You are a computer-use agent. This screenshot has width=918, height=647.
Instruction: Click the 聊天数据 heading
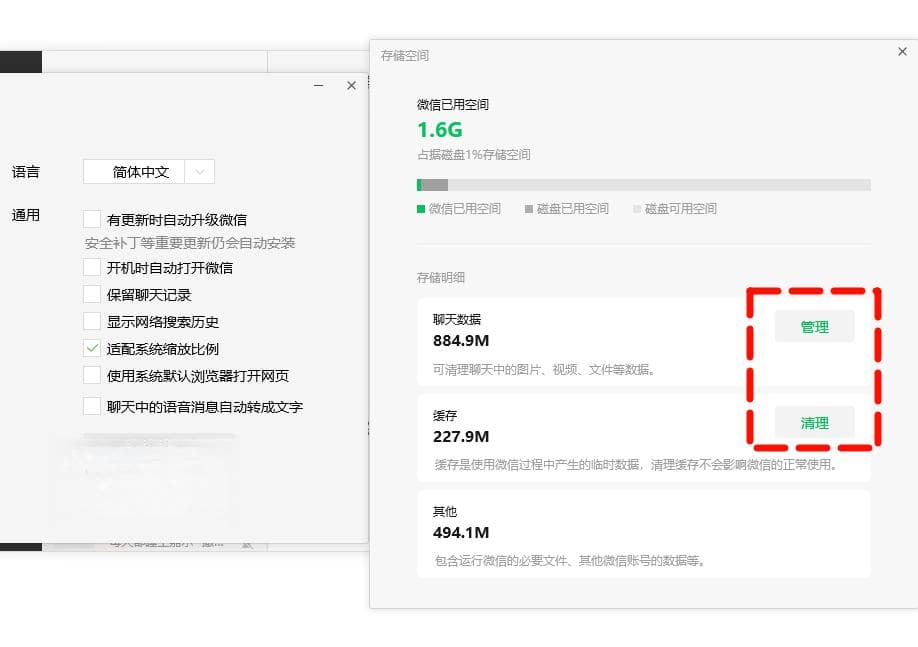coord(457,319)
